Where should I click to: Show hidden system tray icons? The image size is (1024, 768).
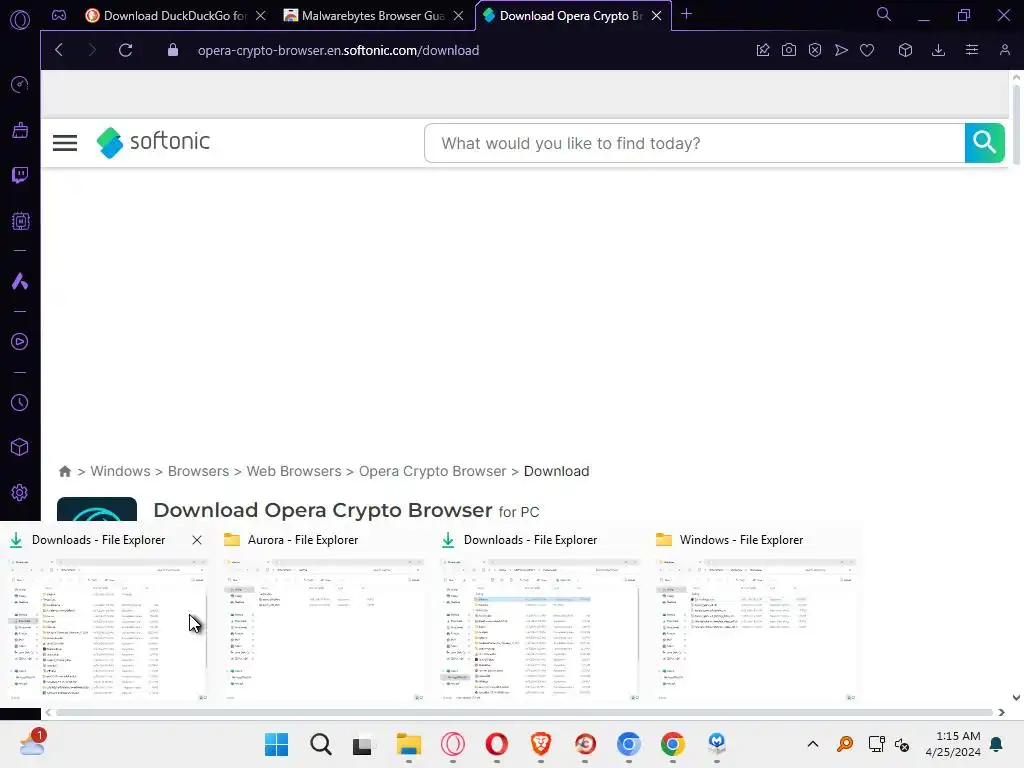(x=813, y=744)
